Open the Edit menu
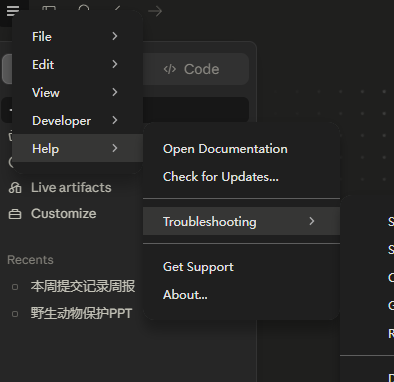This screenshot has width=394, height=382. [x=78, y=64]
